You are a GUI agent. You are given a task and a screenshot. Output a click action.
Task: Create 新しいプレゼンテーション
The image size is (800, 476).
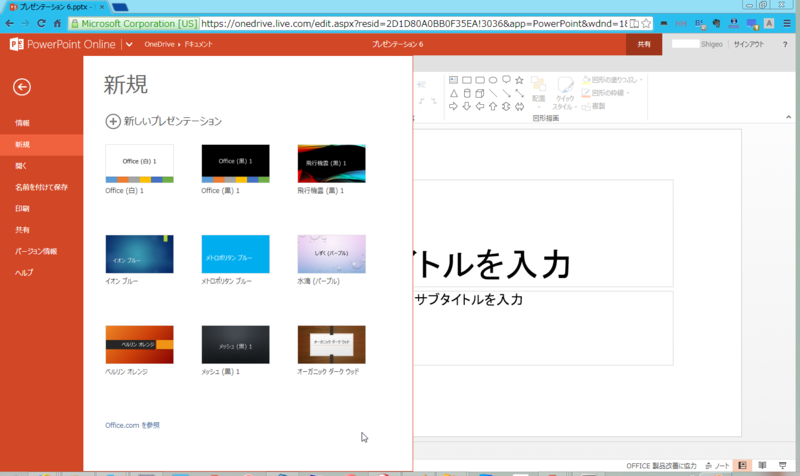163,121
